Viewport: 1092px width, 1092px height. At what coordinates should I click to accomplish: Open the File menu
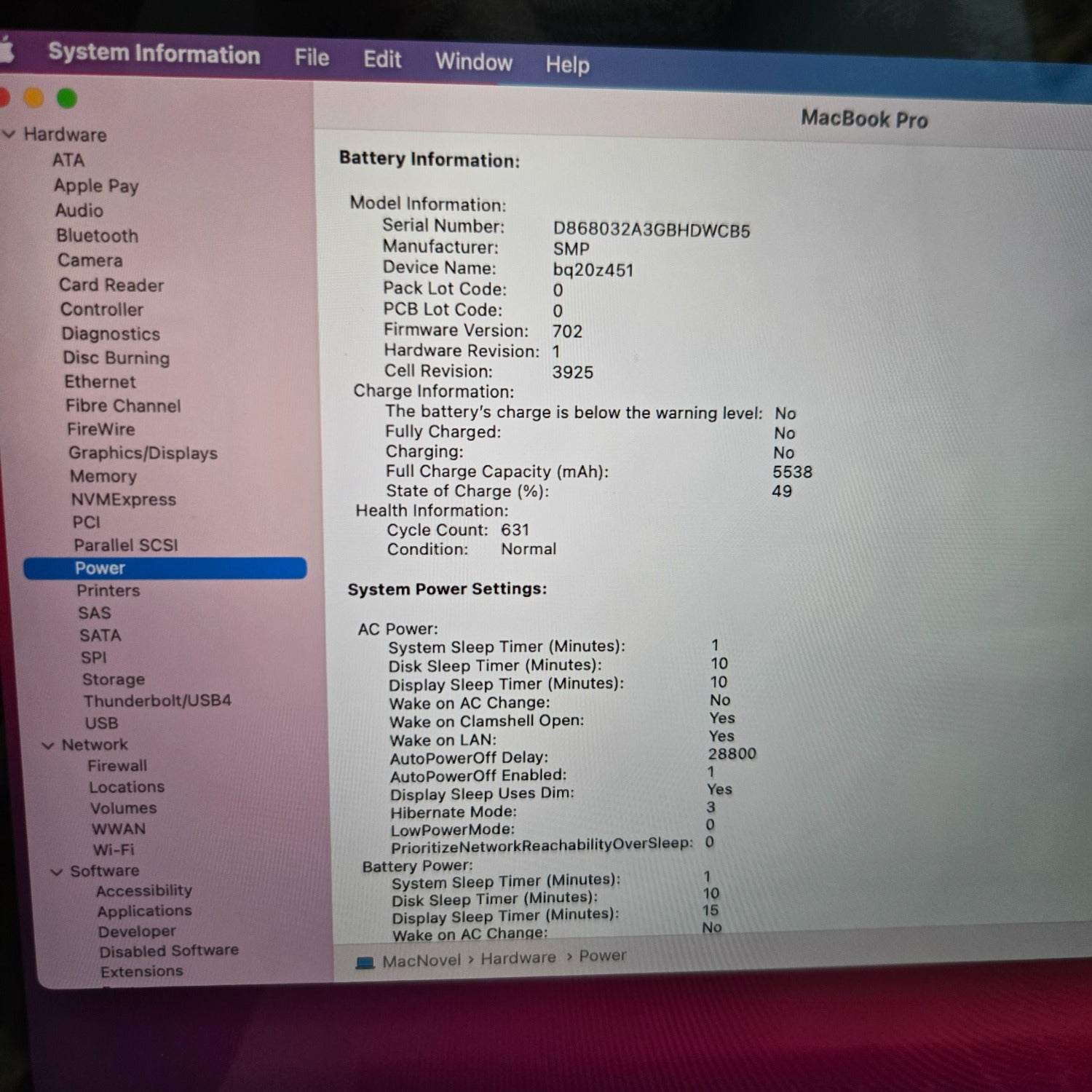[x=312, y=58]
